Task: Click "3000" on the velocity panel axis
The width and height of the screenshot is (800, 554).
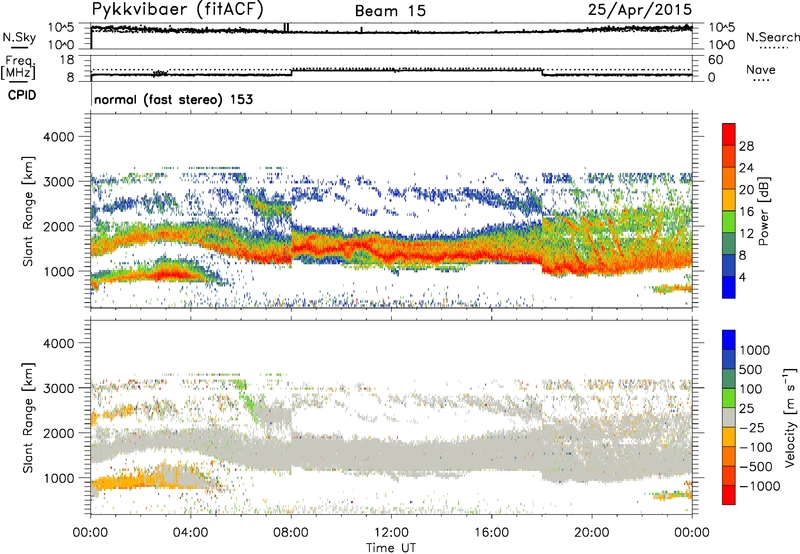Action: coord(59,388)
